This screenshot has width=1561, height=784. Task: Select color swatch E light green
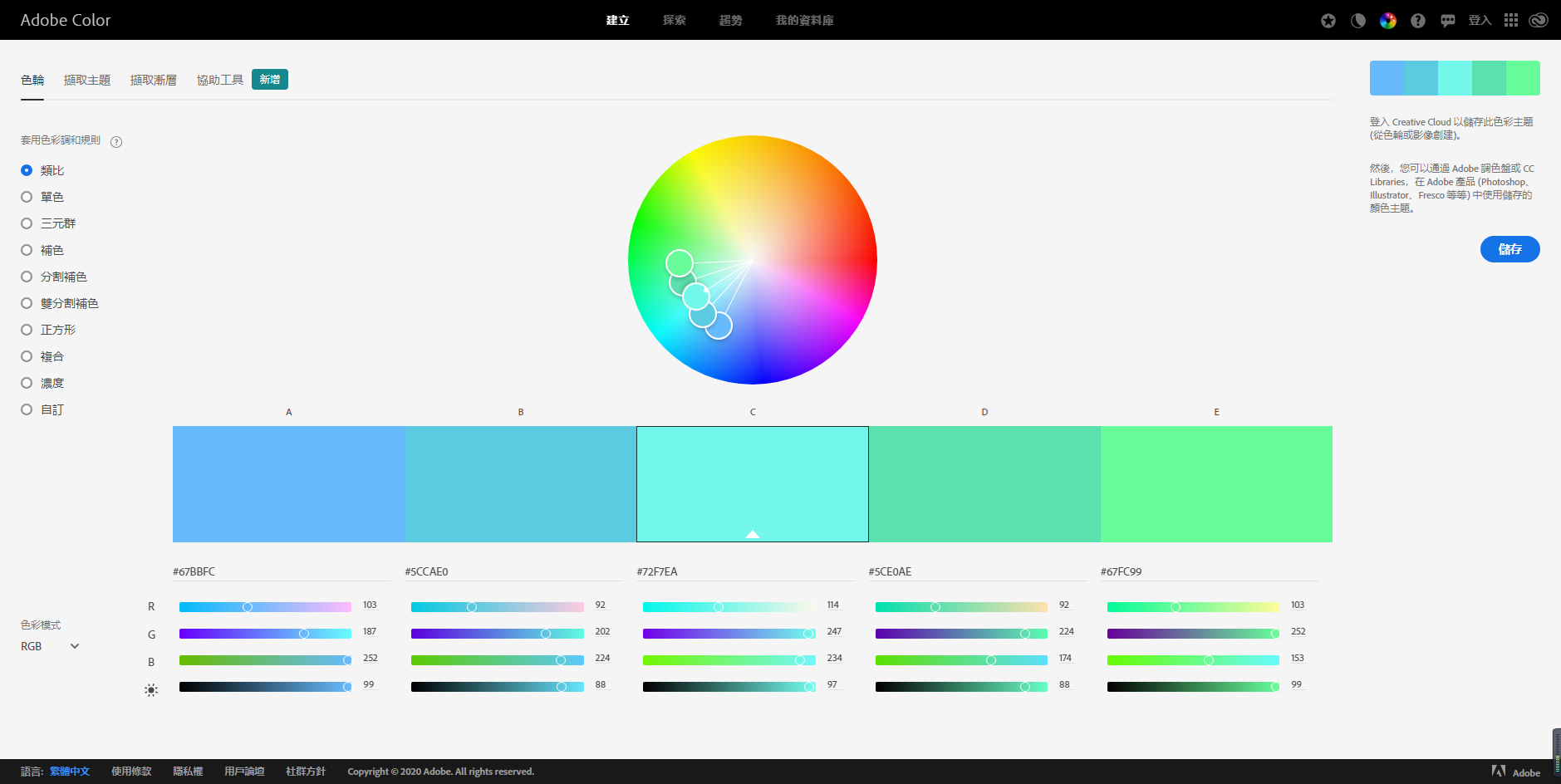coord(1216,484)
